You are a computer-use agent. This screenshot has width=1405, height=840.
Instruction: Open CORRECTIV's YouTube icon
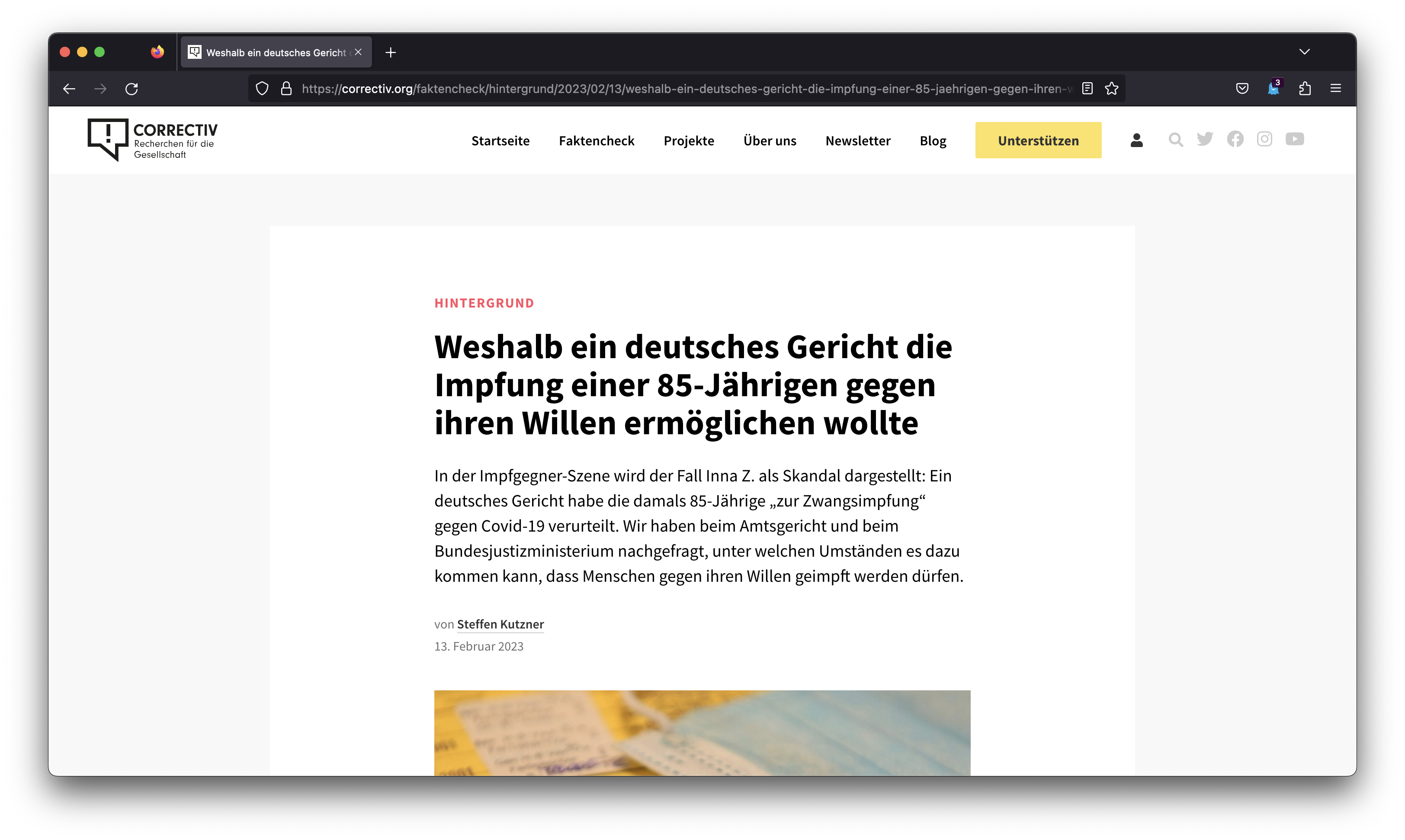1295,139
